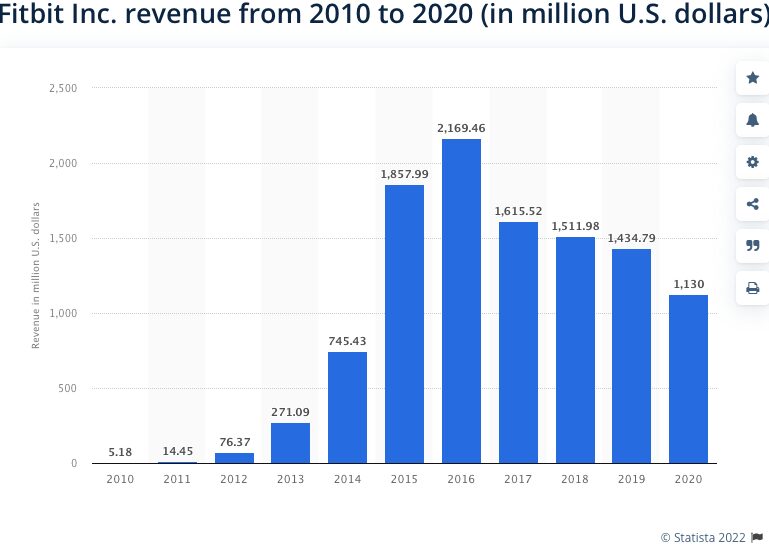The width and height of the screenshot is (769, 549).
Task: Open the gear settings icon
Action: [x=752, y=162]
